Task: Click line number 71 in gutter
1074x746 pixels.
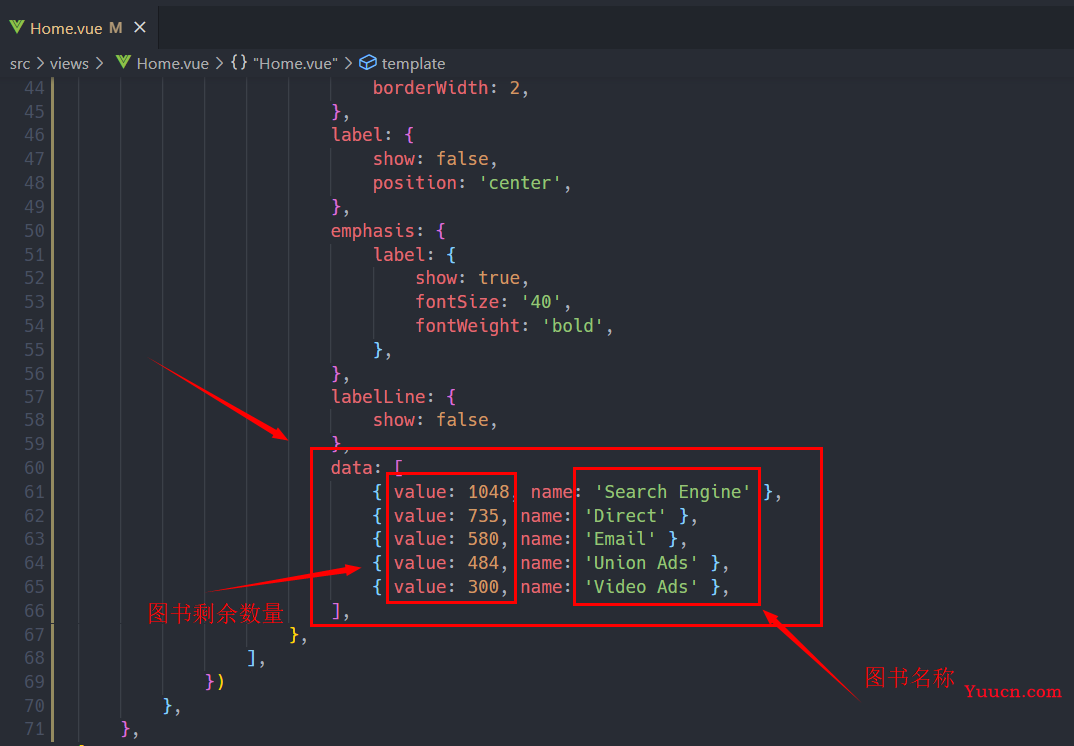Action: click(x=34, y=730)
